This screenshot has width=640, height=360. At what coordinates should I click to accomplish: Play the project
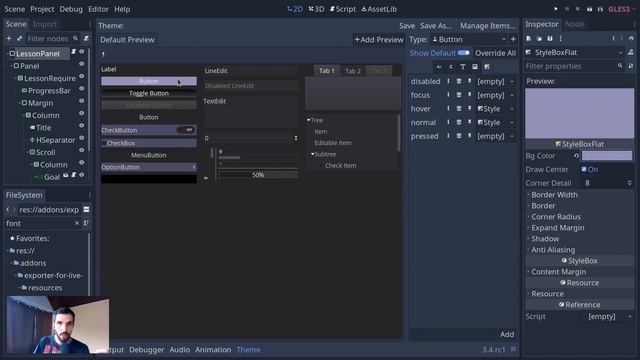556,9
